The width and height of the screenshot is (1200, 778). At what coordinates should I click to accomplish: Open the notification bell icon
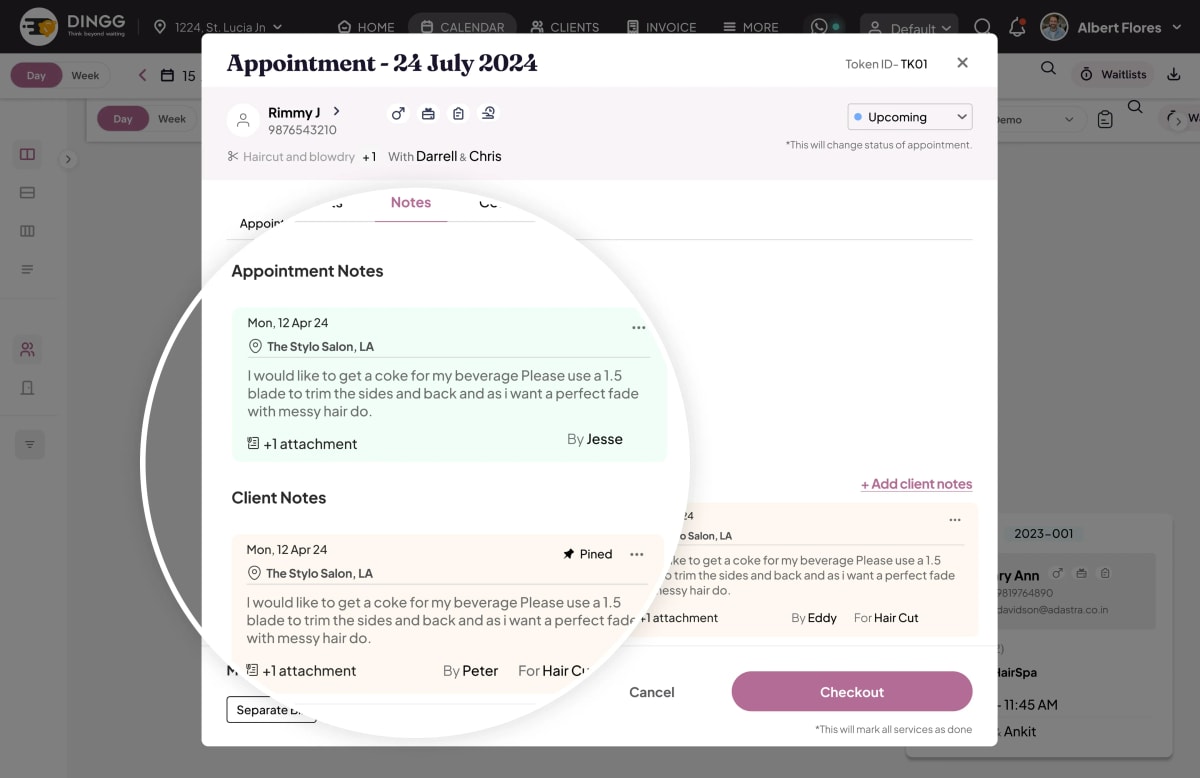coord(1017,27)
